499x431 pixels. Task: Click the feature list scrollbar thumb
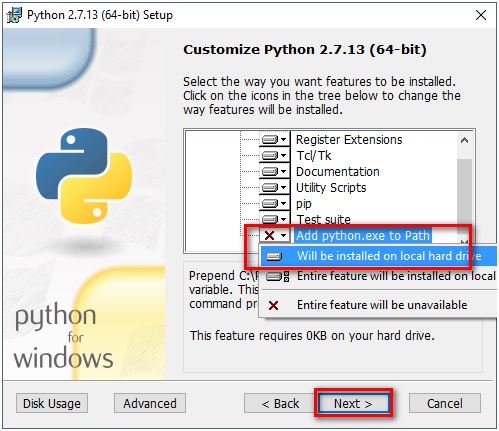click(464, 191)
